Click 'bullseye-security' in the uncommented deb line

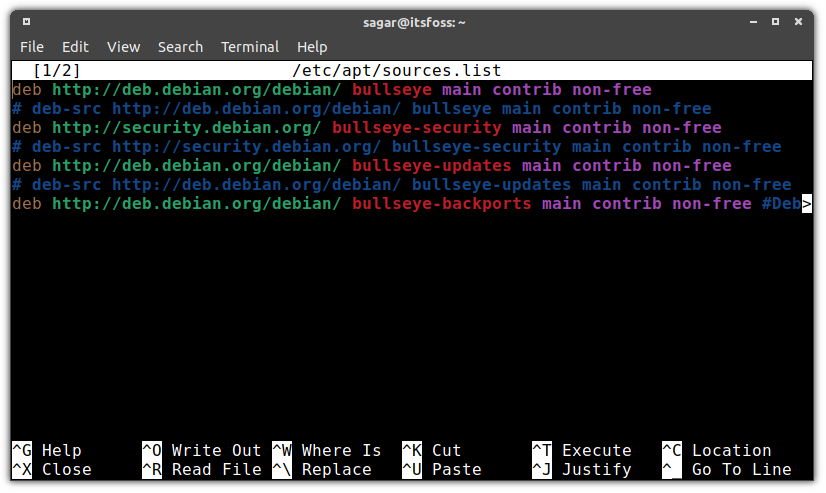pos(417,127)
